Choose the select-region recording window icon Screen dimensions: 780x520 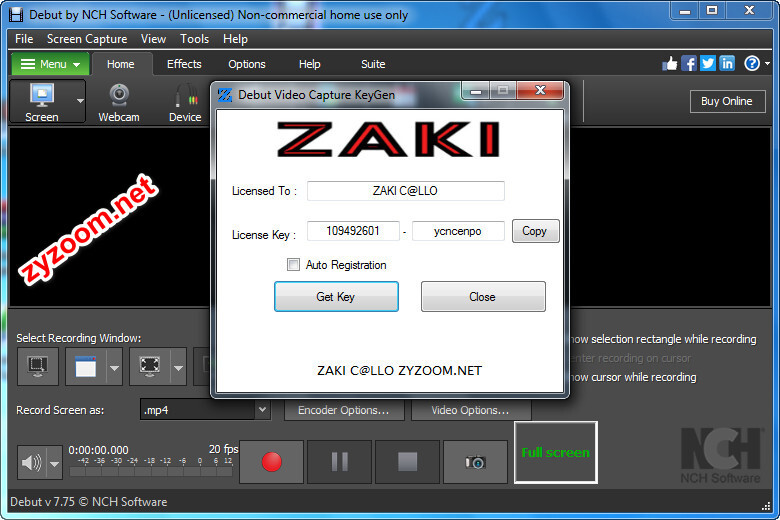38,367
